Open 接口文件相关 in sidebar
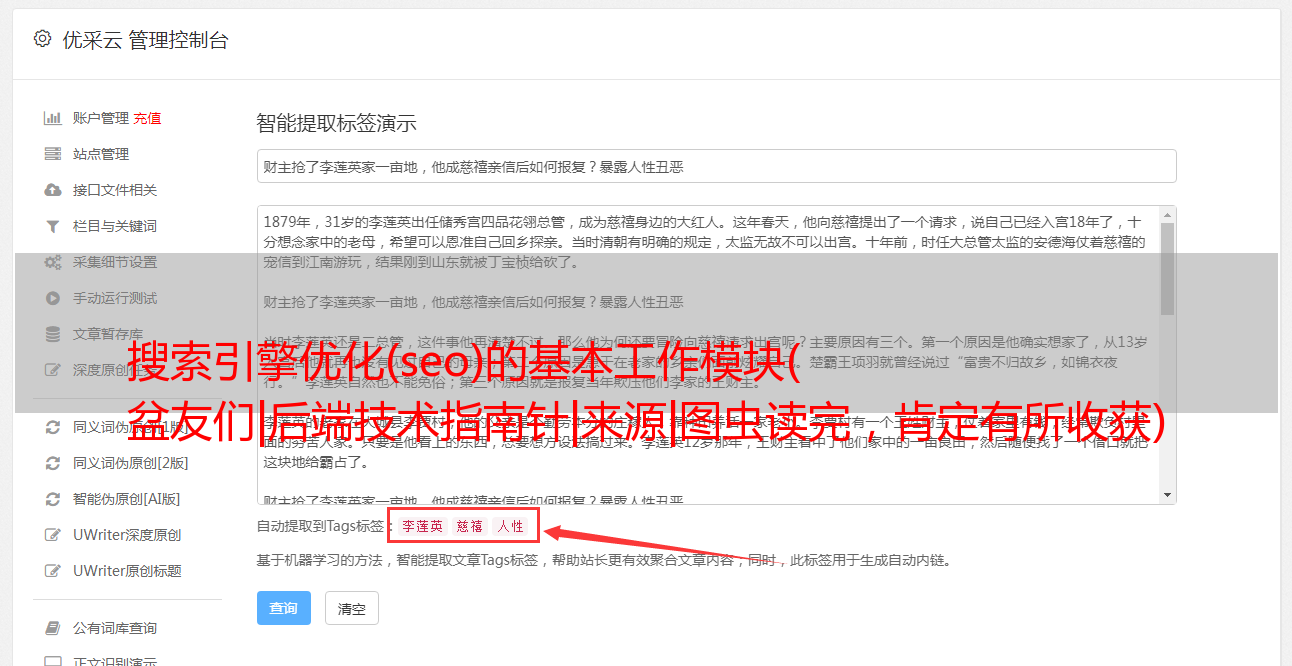Image resolution: width=1292 pixels, height=666 pixels. coord(115,190)
